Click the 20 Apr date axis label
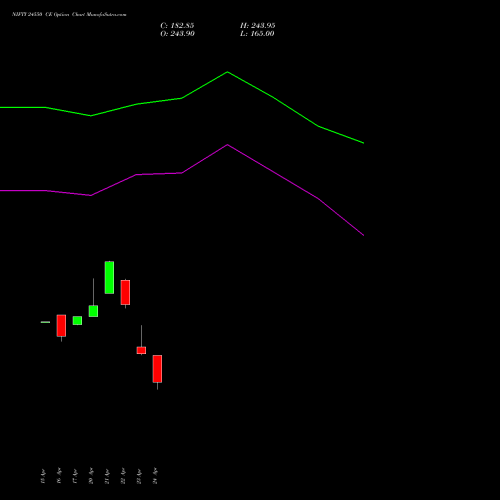The height and width of the screenshot is (500, 500). [91, 476]
